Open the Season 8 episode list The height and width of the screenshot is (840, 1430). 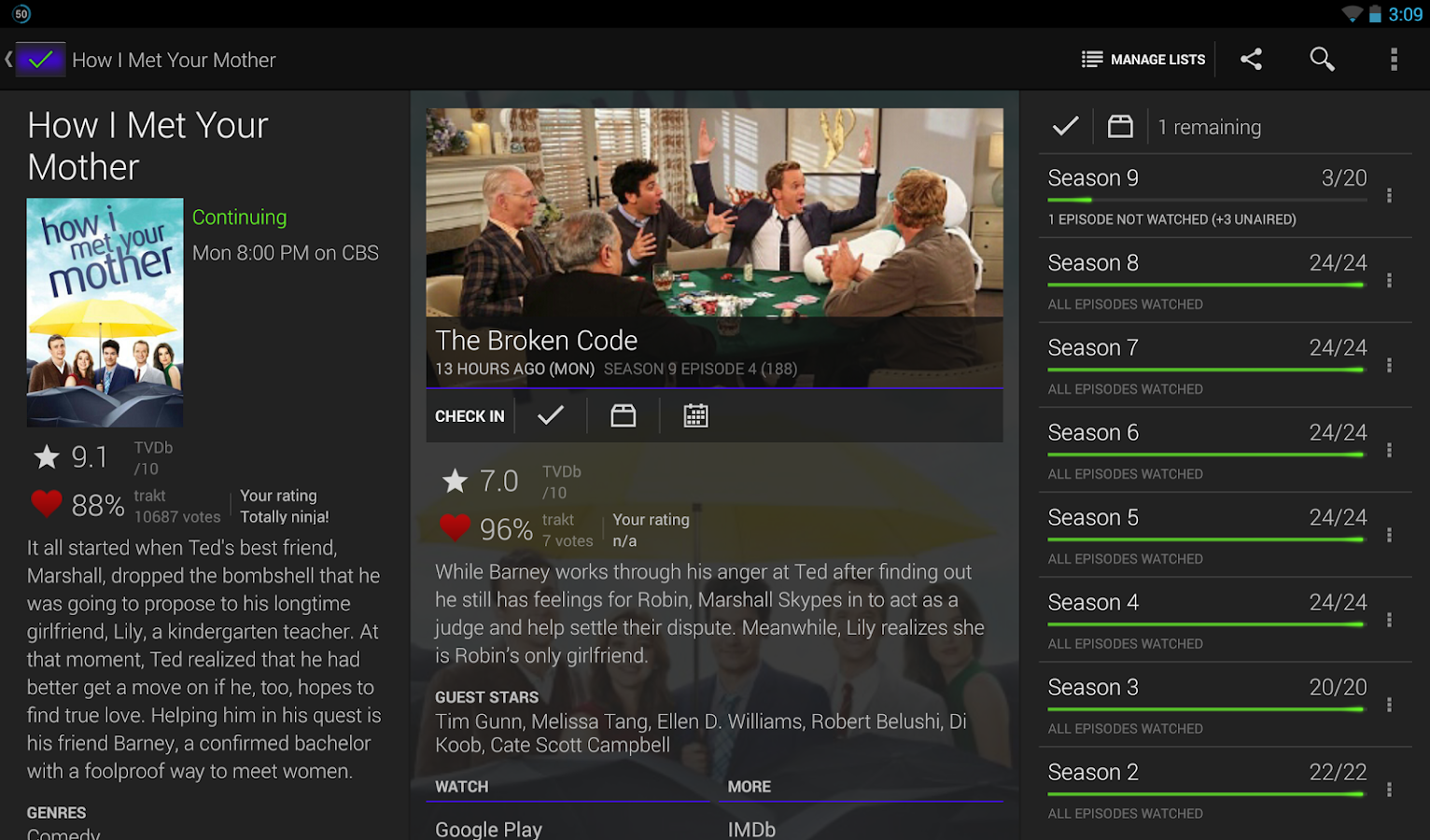tap(1207, 281)
